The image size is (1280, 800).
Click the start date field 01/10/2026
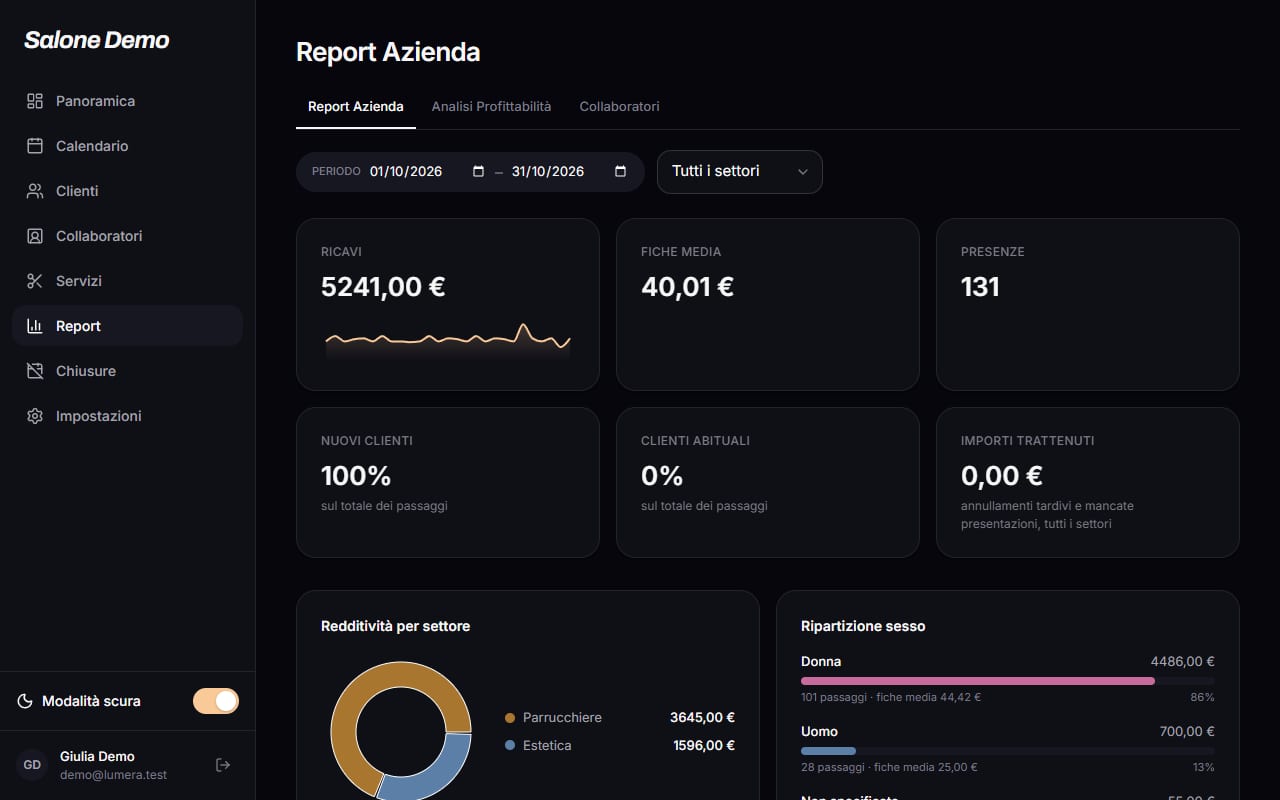[x=427, y=171]
